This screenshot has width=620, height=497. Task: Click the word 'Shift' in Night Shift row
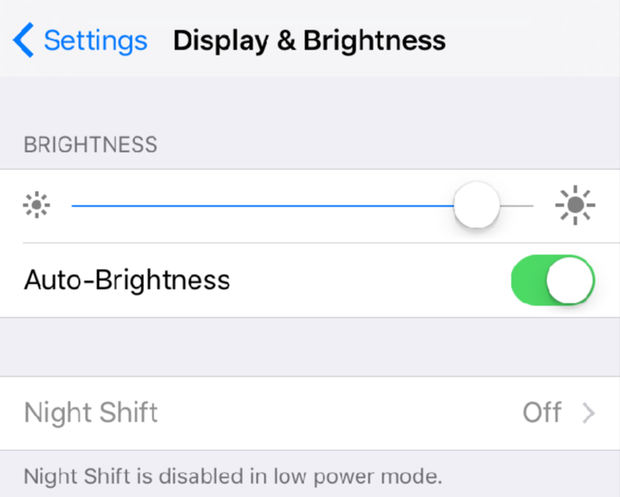coord(129,412)
